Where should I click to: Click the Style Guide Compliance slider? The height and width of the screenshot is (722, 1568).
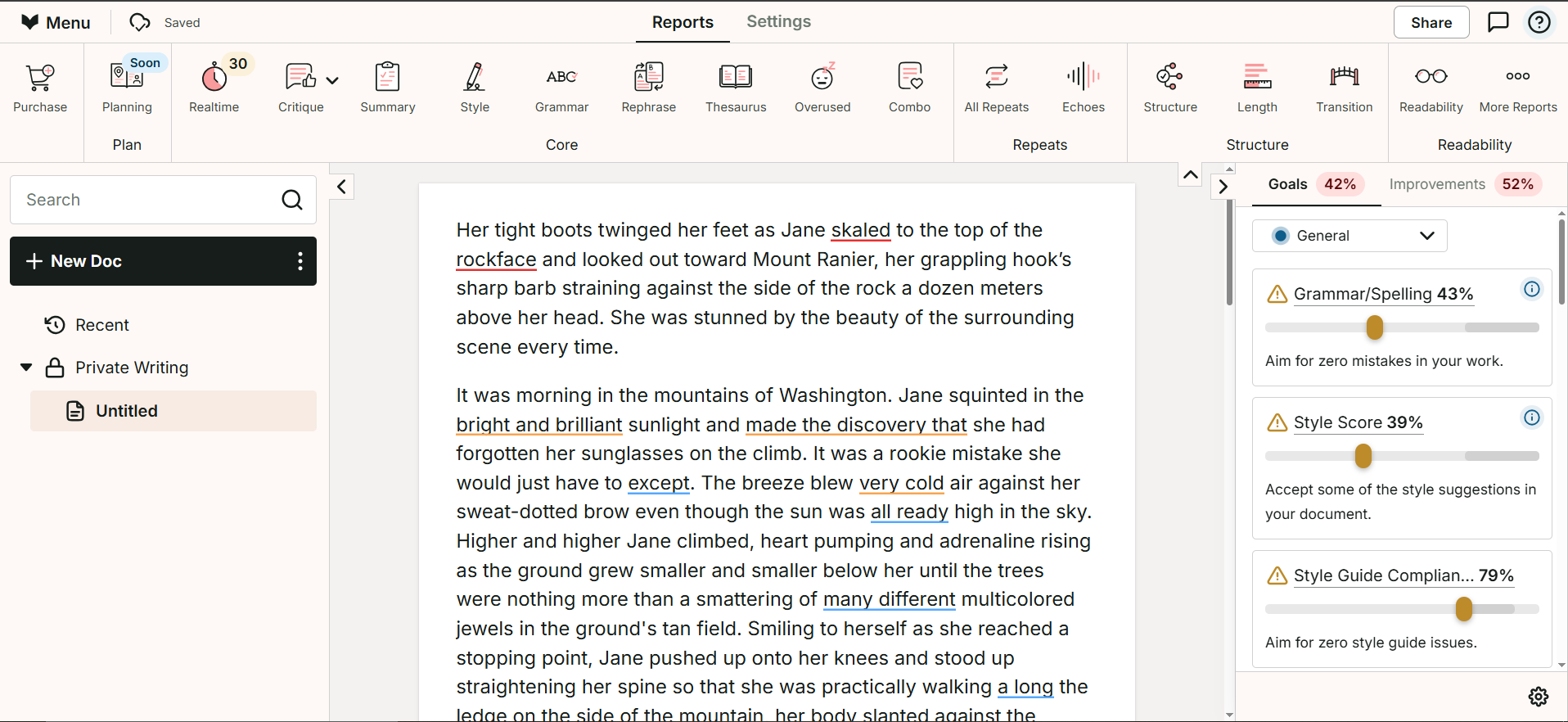tap(1402, 609)
